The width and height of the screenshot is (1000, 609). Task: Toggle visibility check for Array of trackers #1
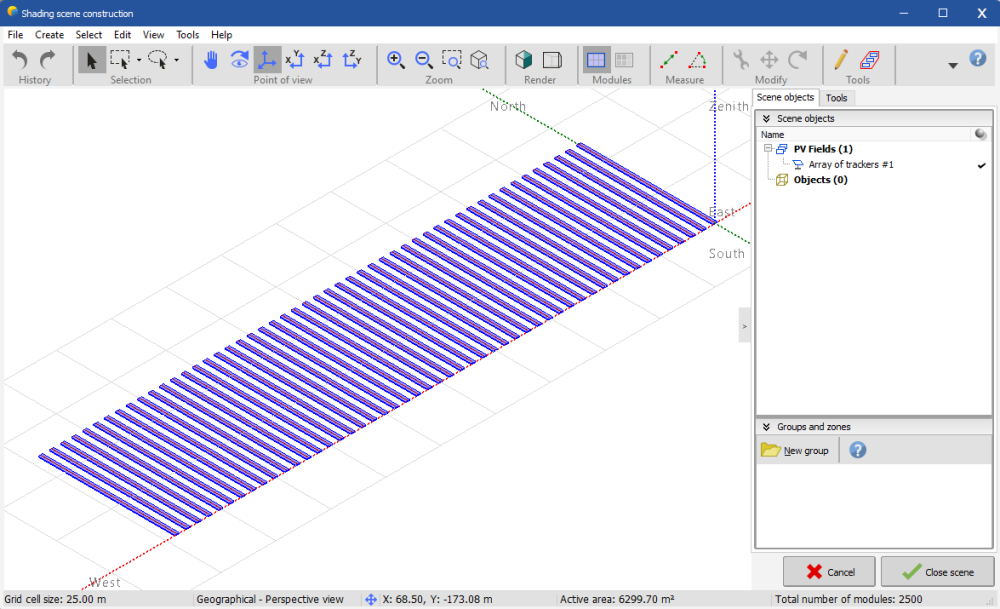pos(981,165)
